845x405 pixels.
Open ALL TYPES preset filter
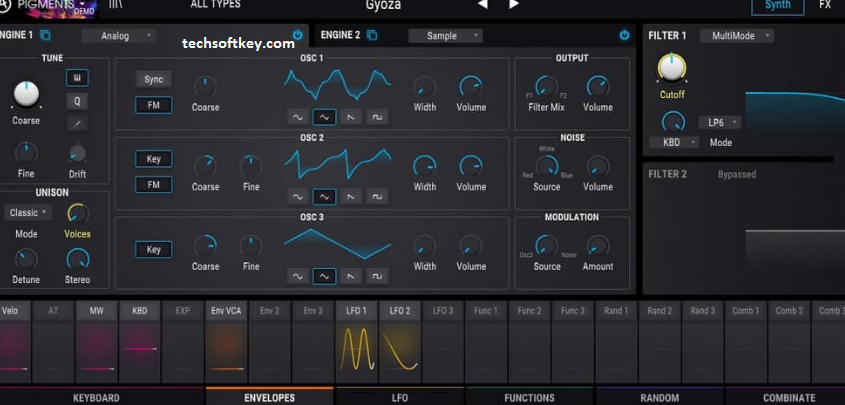tap(216, 4)
